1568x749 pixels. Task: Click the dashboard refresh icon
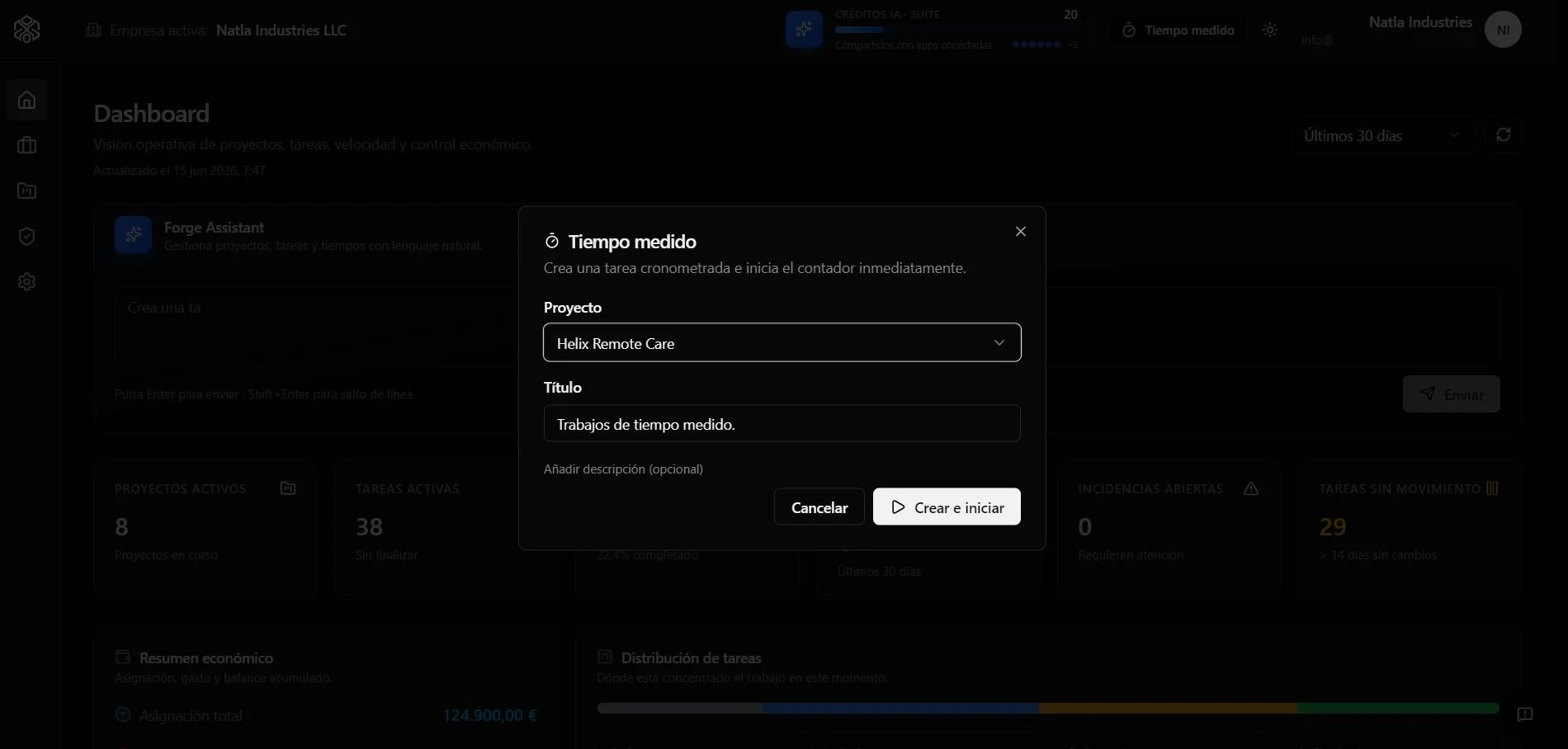pyautogui.click(x=1503, y=135)
